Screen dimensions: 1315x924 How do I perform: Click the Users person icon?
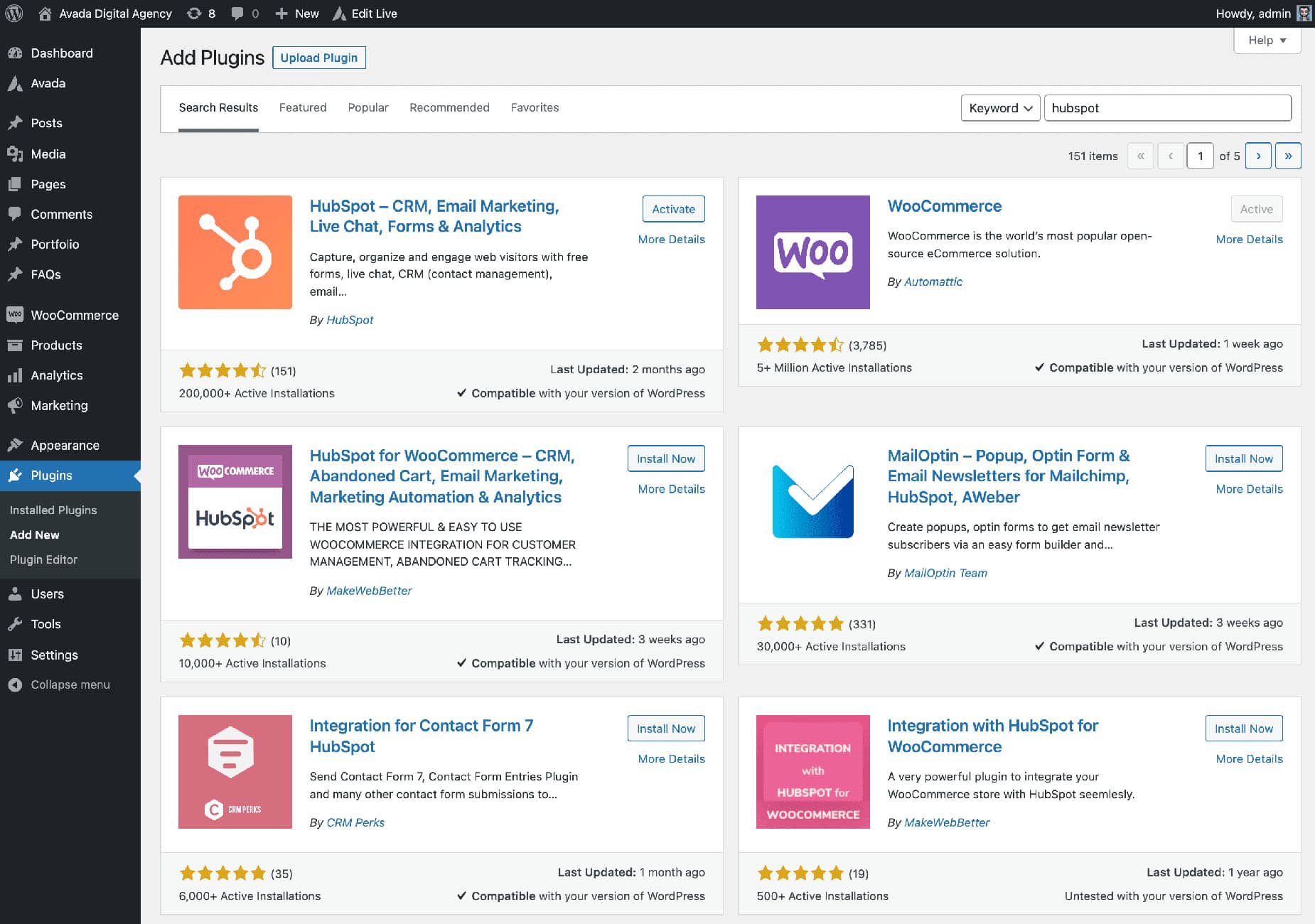point(15,594)
